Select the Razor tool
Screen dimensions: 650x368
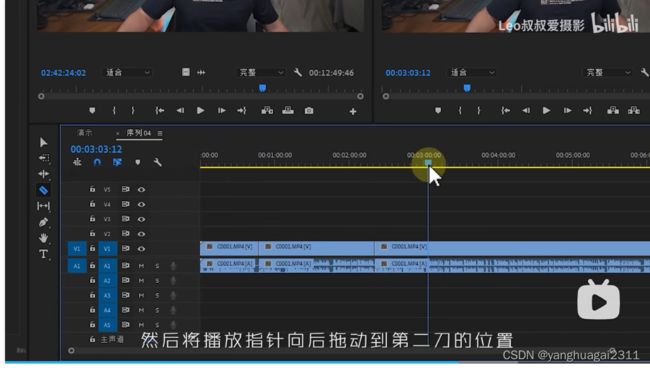point(44,190)
